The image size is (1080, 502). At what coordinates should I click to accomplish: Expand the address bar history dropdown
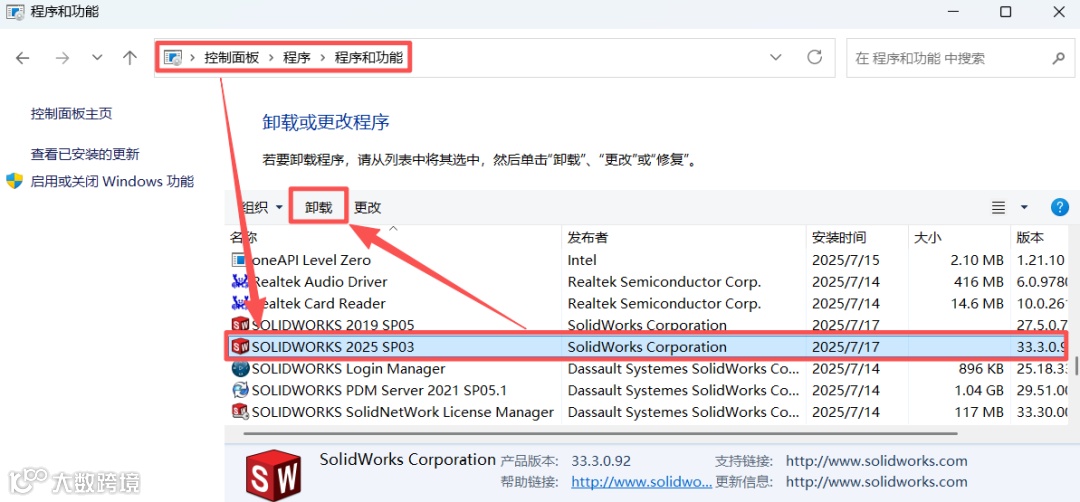point(776,57)
